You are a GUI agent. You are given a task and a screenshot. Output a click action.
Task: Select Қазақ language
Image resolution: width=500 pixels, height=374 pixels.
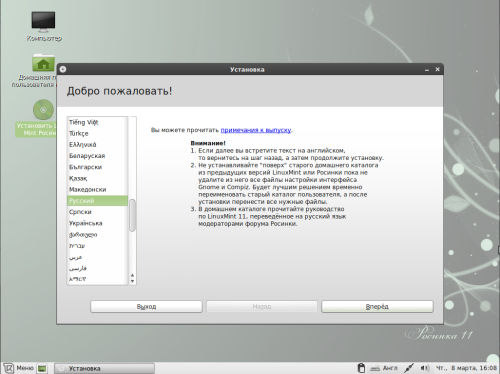(97, 178)
